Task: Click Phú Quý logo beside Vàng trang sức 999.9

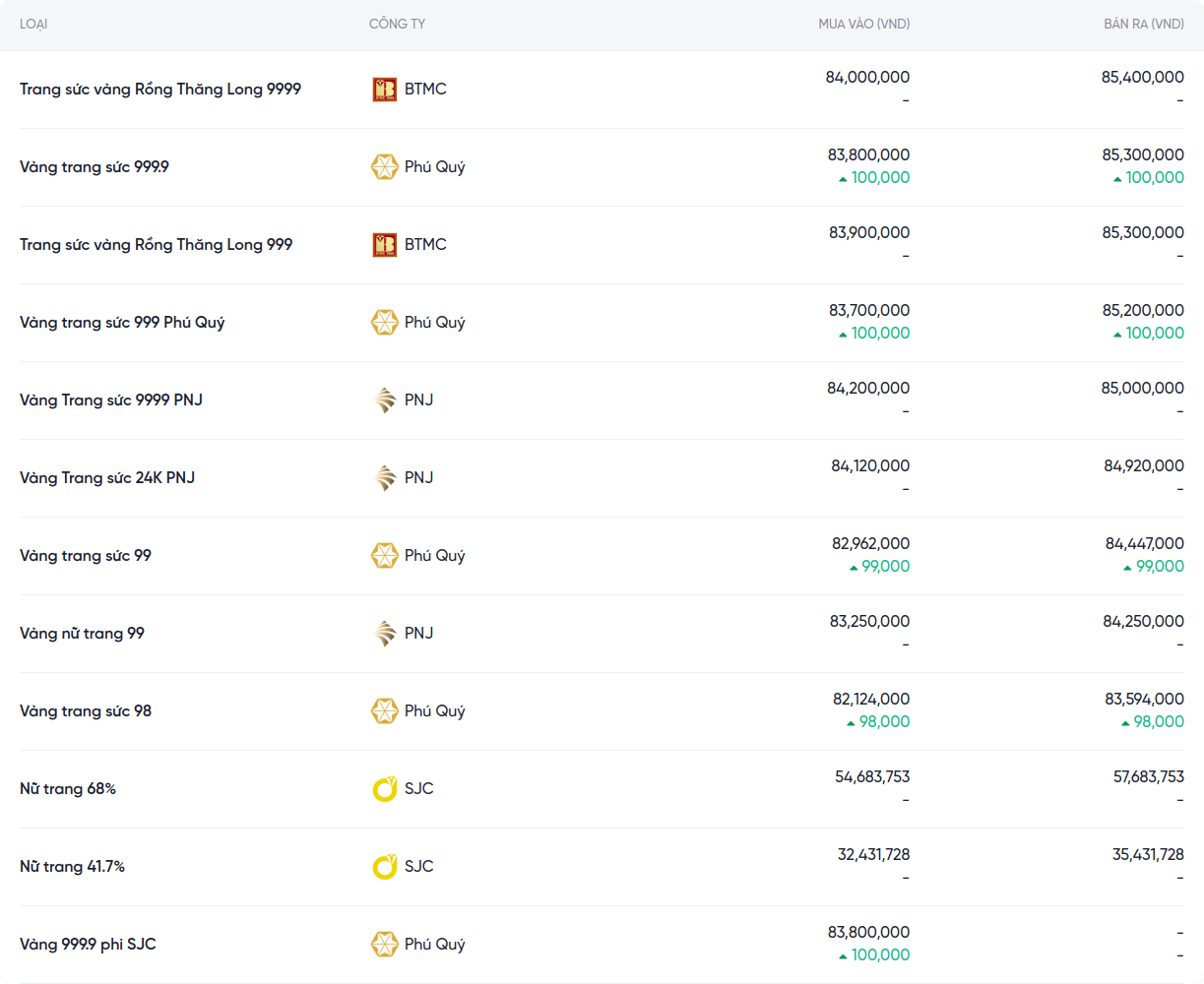Action: coord(384,167)
